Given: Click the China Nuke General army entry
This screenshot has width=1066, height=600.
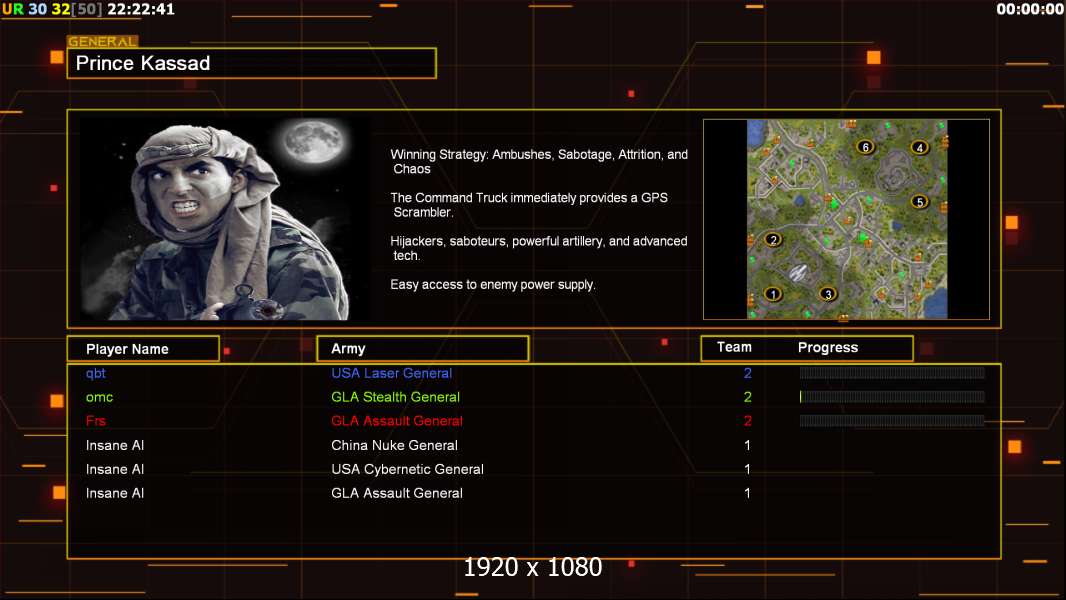Looking at the screenshot, I should coord(394,445).
